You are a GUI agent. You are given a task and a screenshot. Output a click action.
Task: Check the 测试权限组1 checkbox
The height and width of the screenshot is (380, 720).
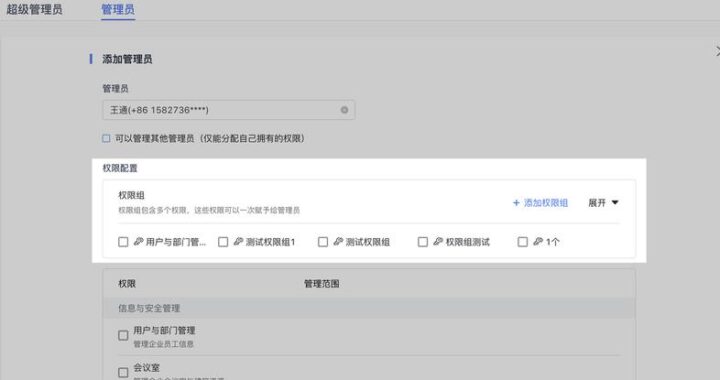tap(223, 242)
